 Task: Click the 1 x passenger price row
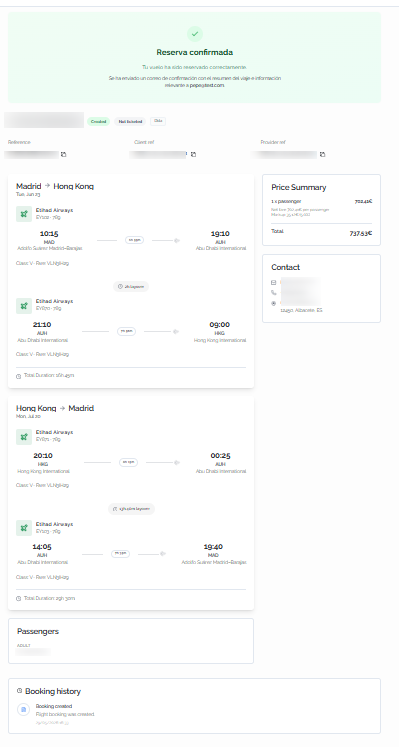321,202
